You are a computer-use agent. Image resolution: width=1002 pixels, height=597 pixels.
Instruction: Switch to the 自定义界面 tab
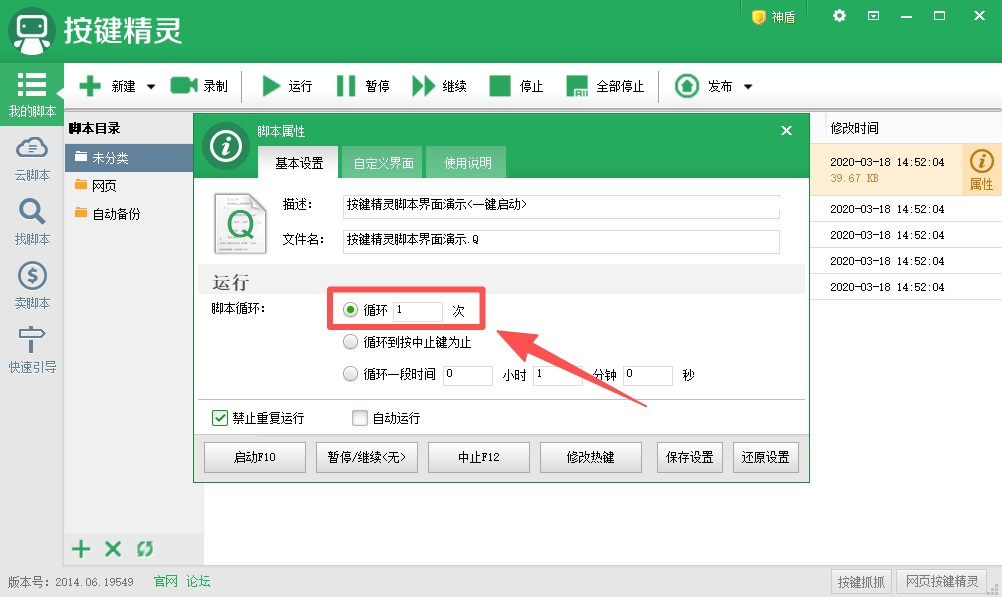[x=383, y=163]
